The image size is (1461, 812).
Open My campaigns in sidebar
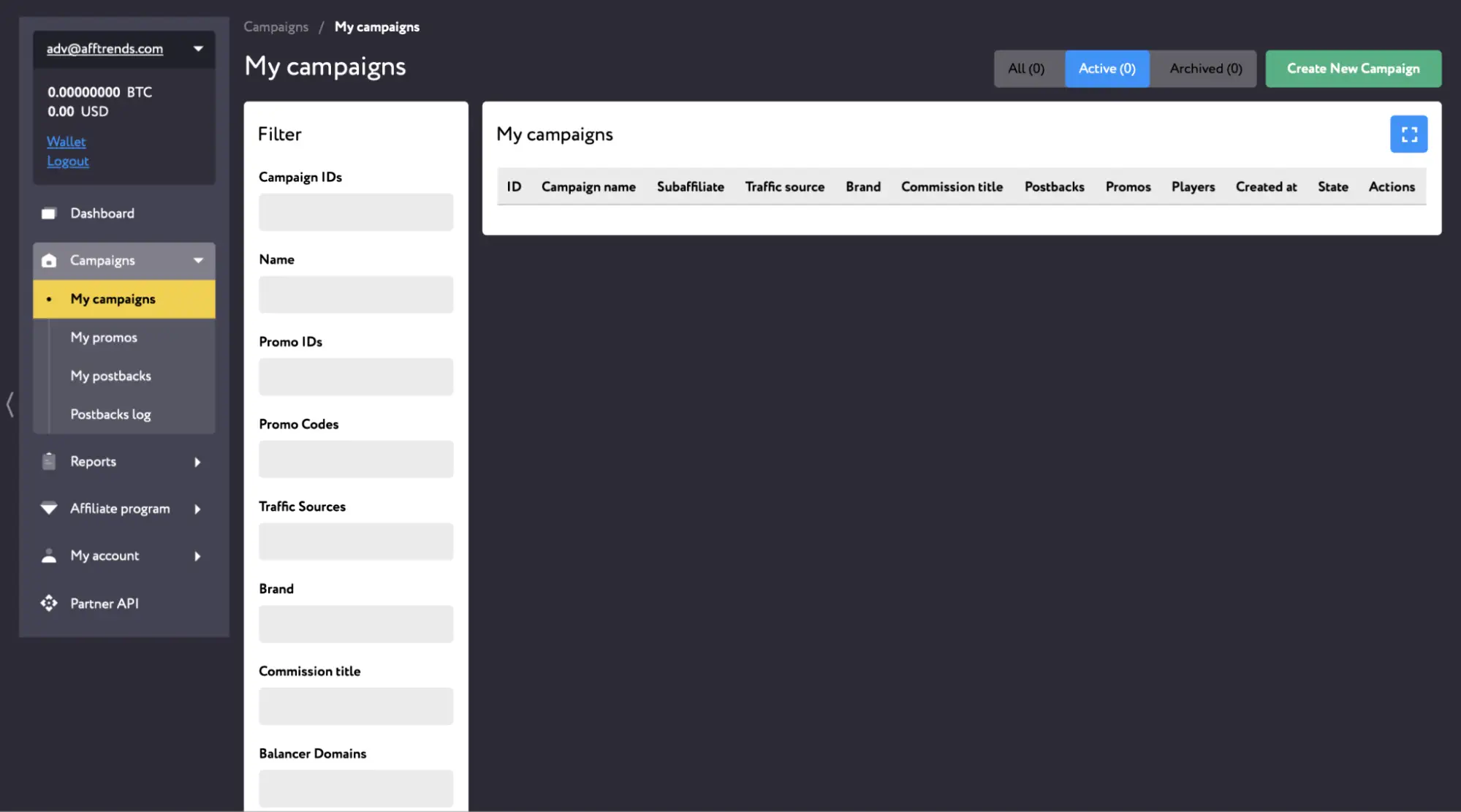pos(124,299)
